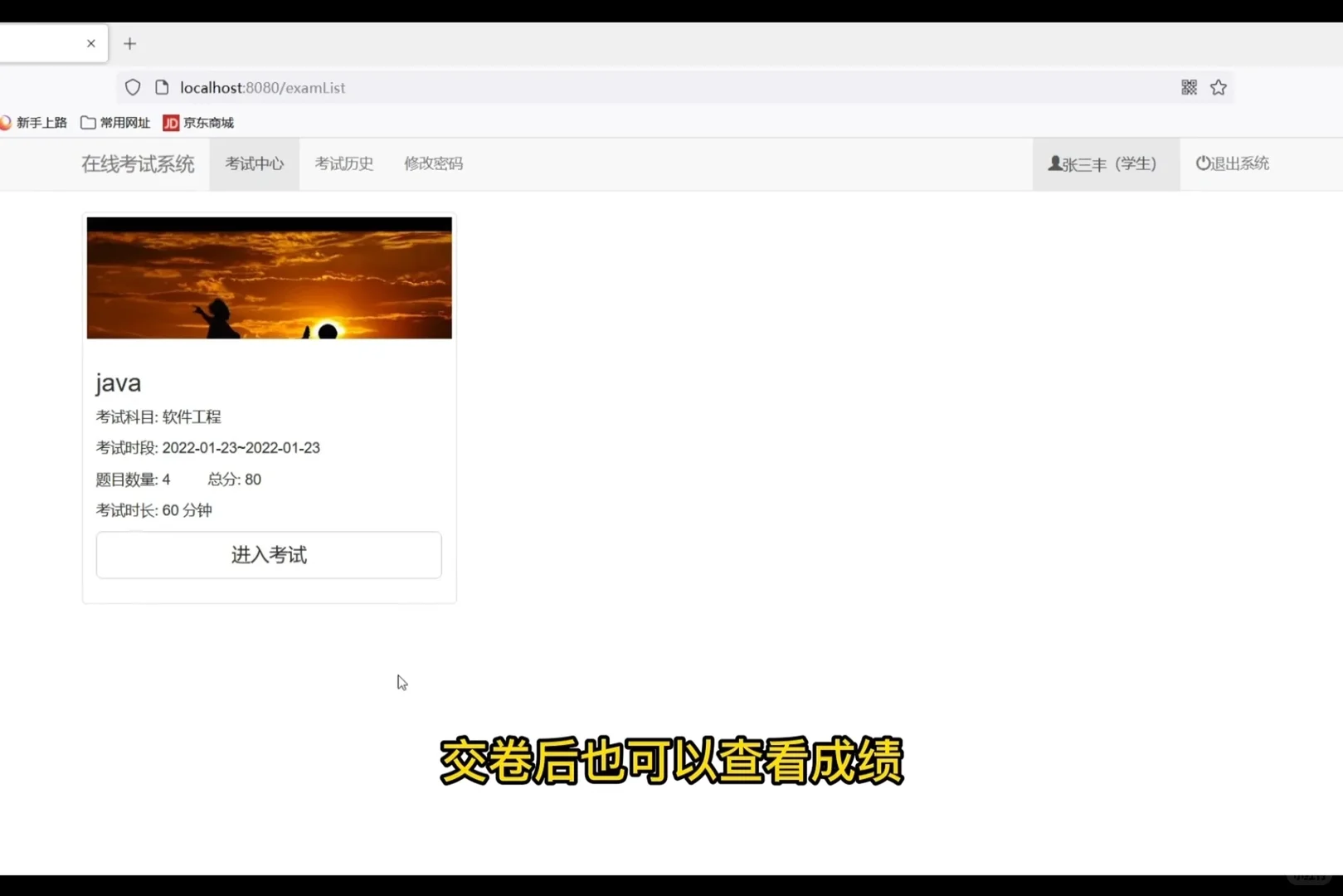Viewport: 1343px width, 896px height.
Task: Open the 修改密码 page
Action: [432, 163]
